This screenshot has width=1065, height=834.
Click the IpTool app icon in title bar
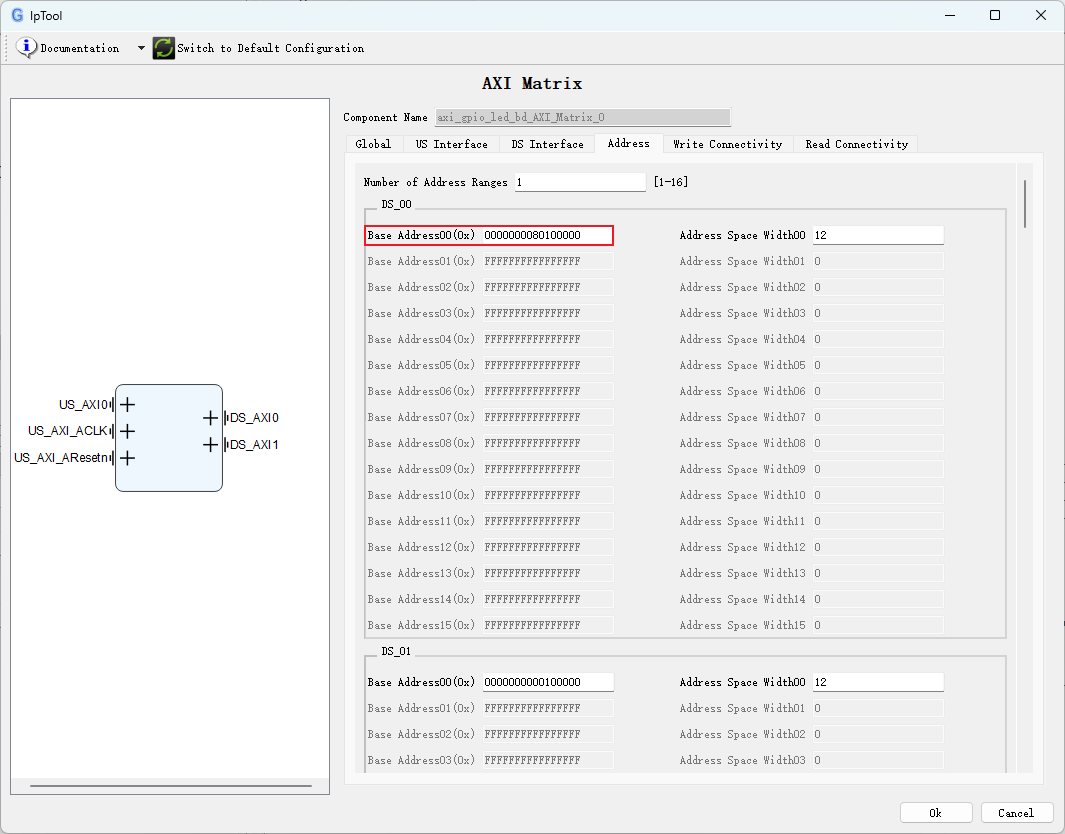17,15
